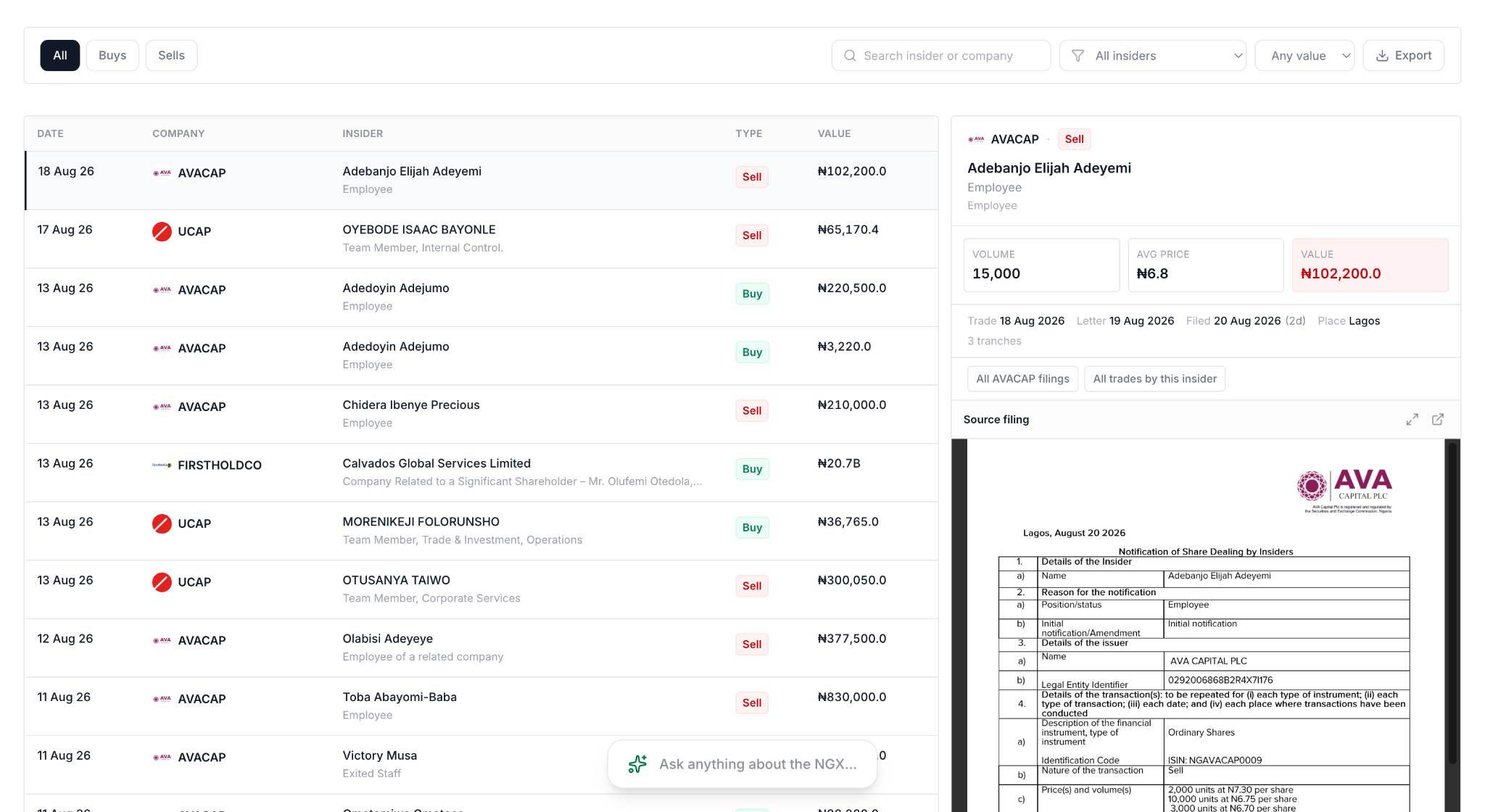Click AVACAP logo in Chidera Ibenye Precious row

[x=162, y=407]
